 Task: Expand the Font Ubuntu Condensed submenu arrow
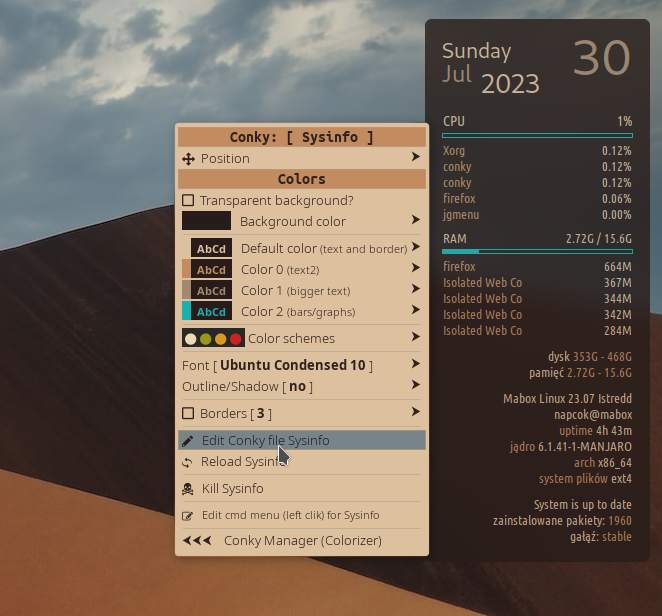click(x=415, y=365)
